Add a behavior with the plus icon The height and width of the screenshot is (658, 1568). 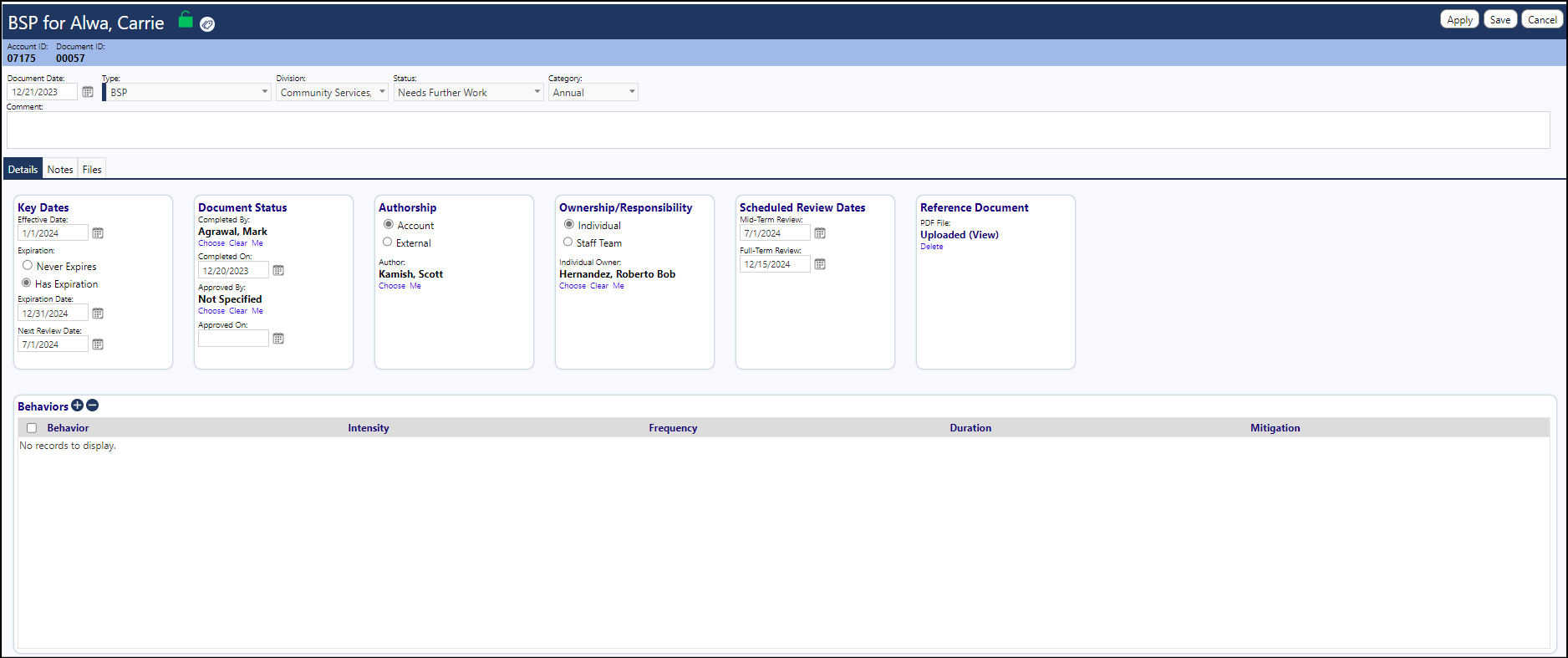click(78, 406)
